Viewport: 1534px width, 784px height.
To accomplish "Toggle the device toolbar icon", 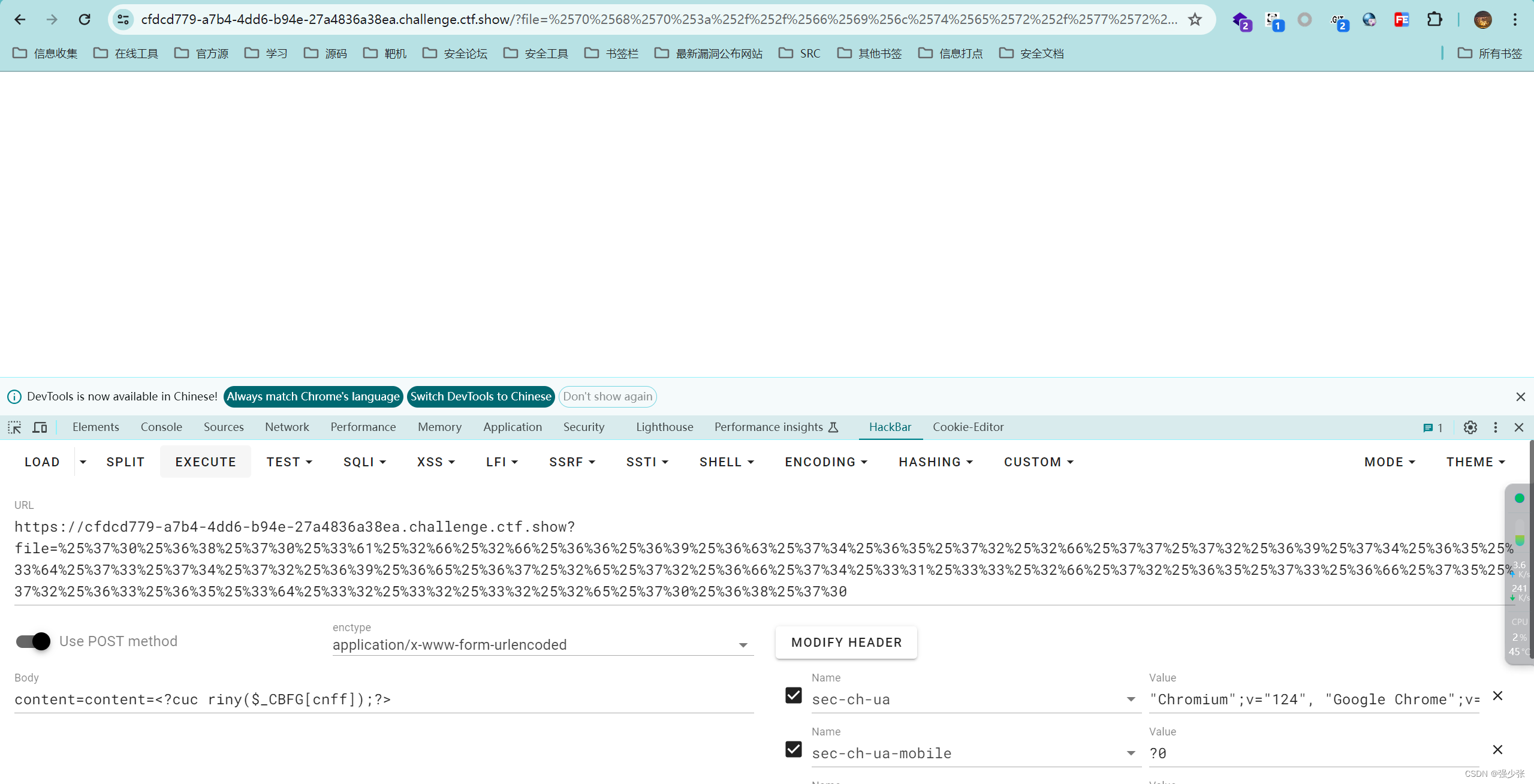I will (40, 427).
